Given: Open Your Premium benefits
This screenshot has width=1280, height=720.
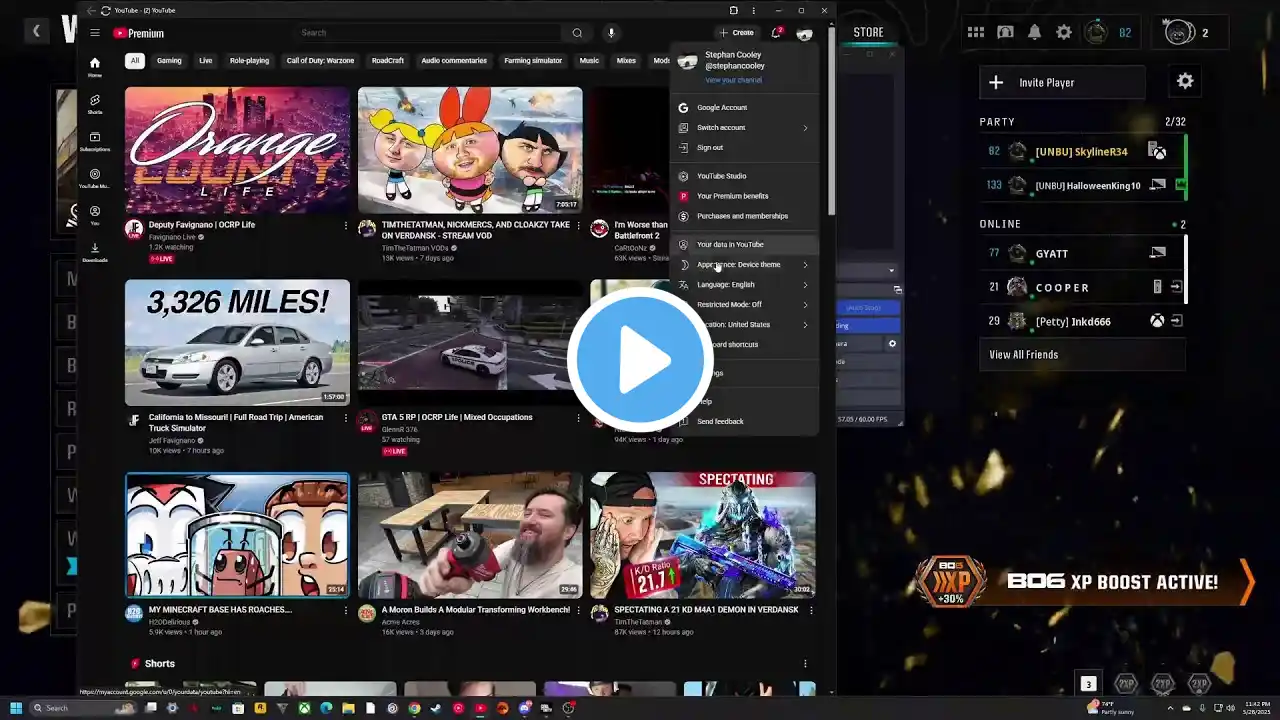Looking at the screenshot, I should click(x=744, y=196).
